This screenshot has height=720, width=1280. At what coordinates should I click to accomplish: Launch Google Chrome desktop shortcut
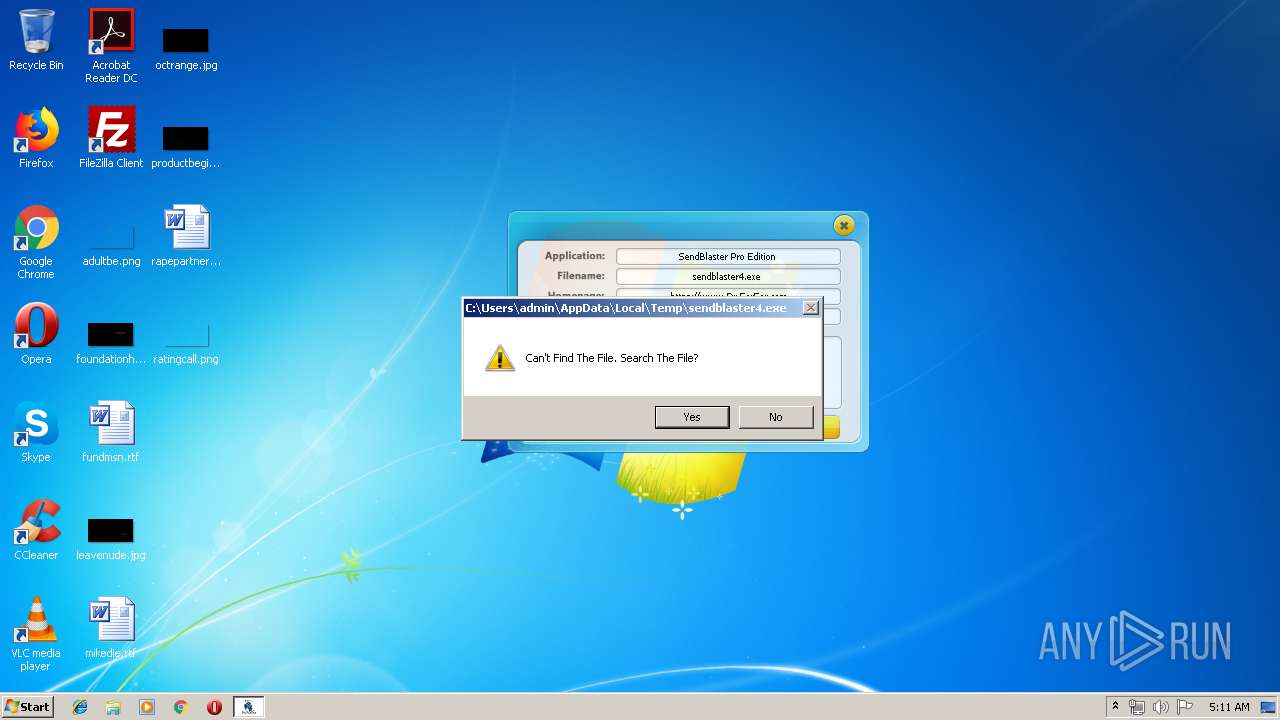click(x=36, y=242)
